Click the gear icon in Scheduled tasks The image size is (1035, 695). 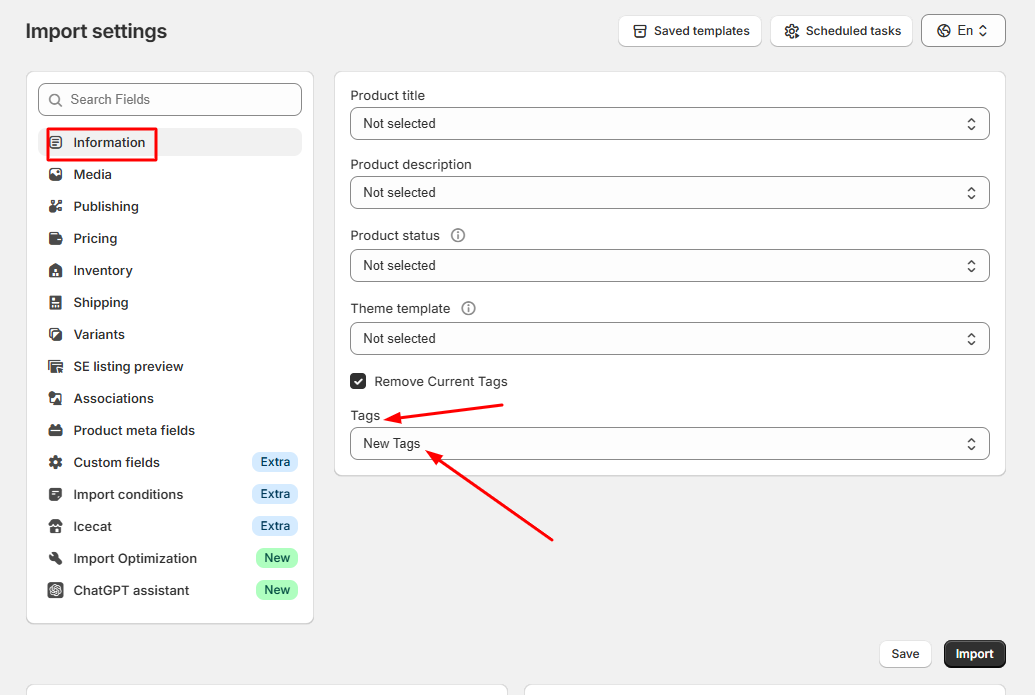[791, 31]
